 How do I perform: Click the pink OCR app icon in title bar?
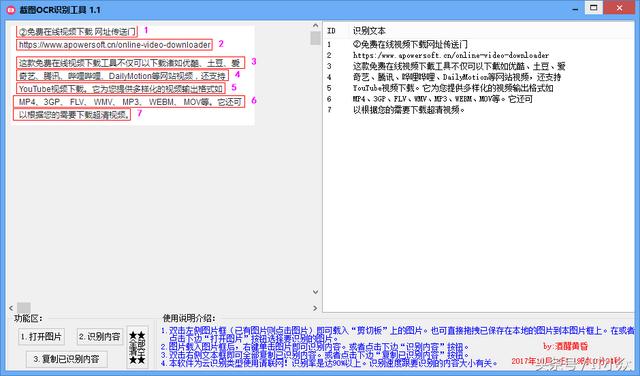click(x=11, y=10)
